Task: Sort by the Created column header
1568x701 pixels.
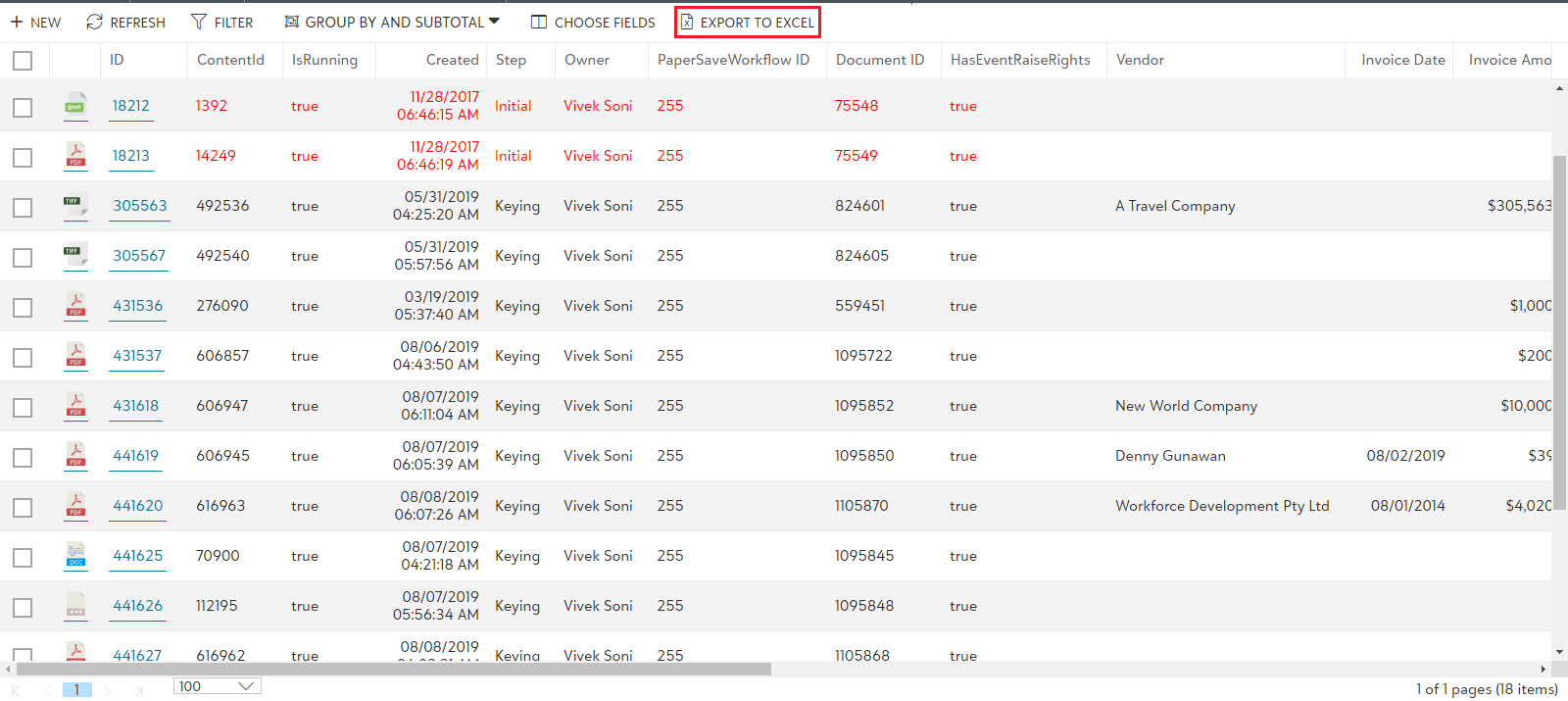Action: coord(452,60)
